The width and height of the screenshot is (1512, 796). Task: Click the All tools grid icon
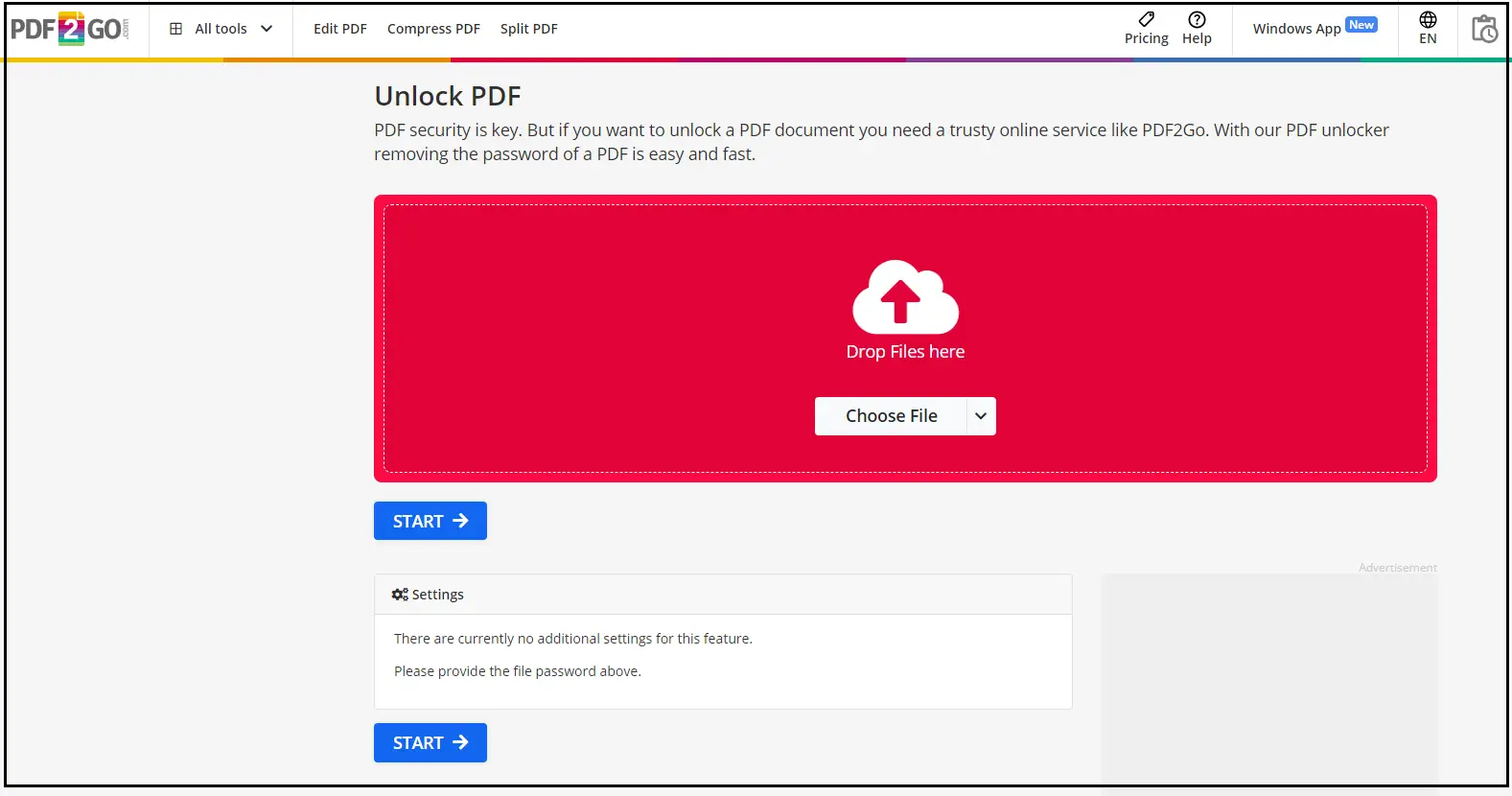tap(175, 29)
